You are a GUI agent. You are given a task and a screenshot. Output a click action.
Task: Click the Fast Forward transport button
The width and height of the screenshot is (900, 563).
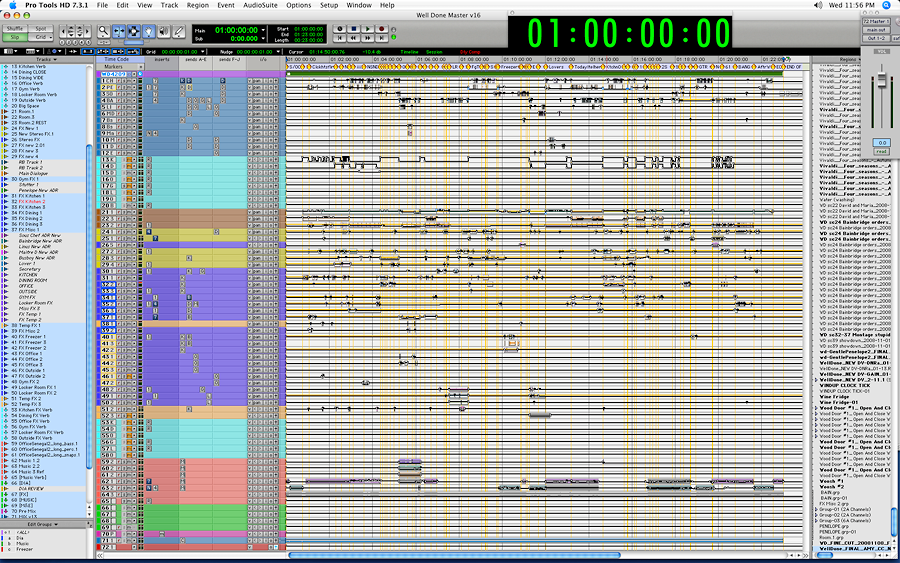pos(368,38)
